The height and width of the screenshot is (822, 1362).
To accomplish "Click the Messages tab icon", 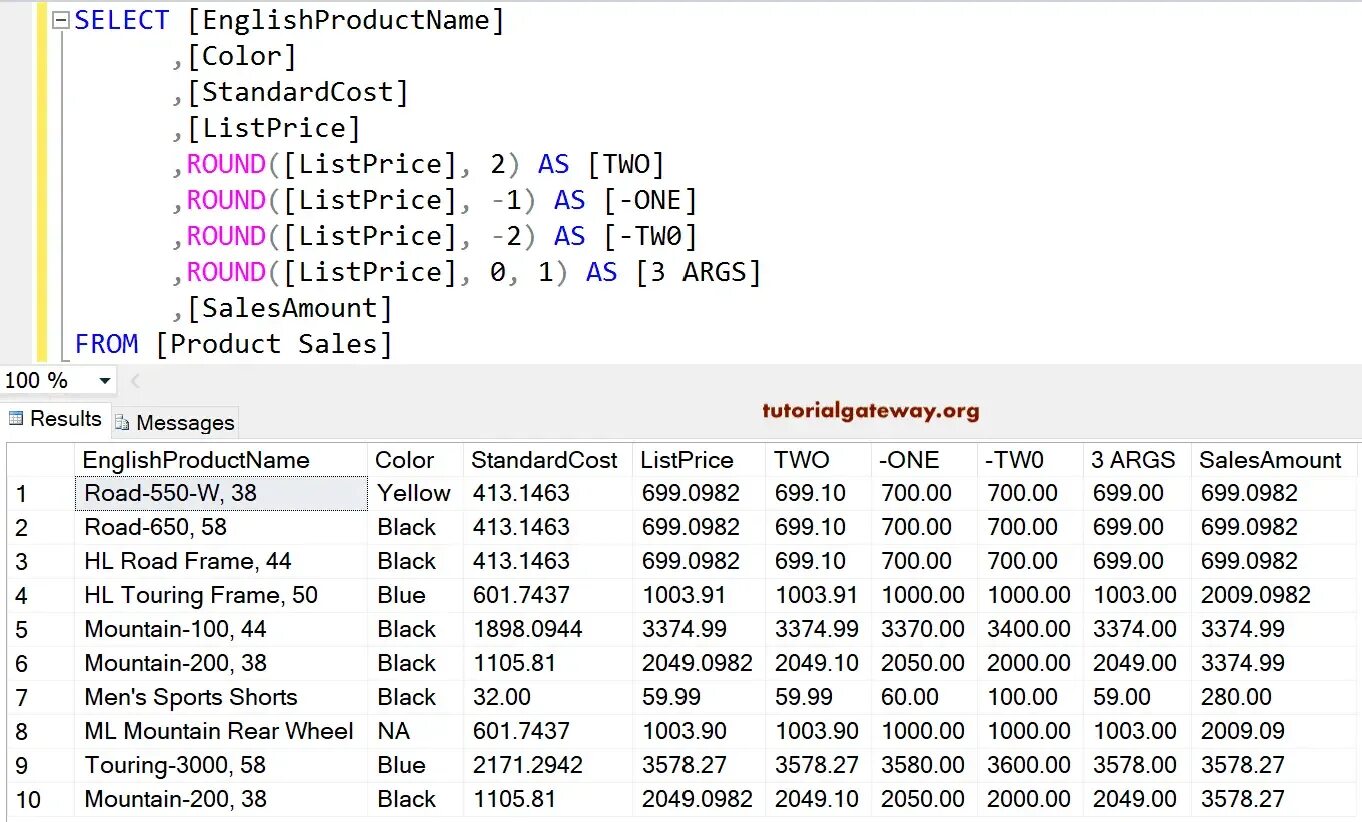I will tap(122, 423).
